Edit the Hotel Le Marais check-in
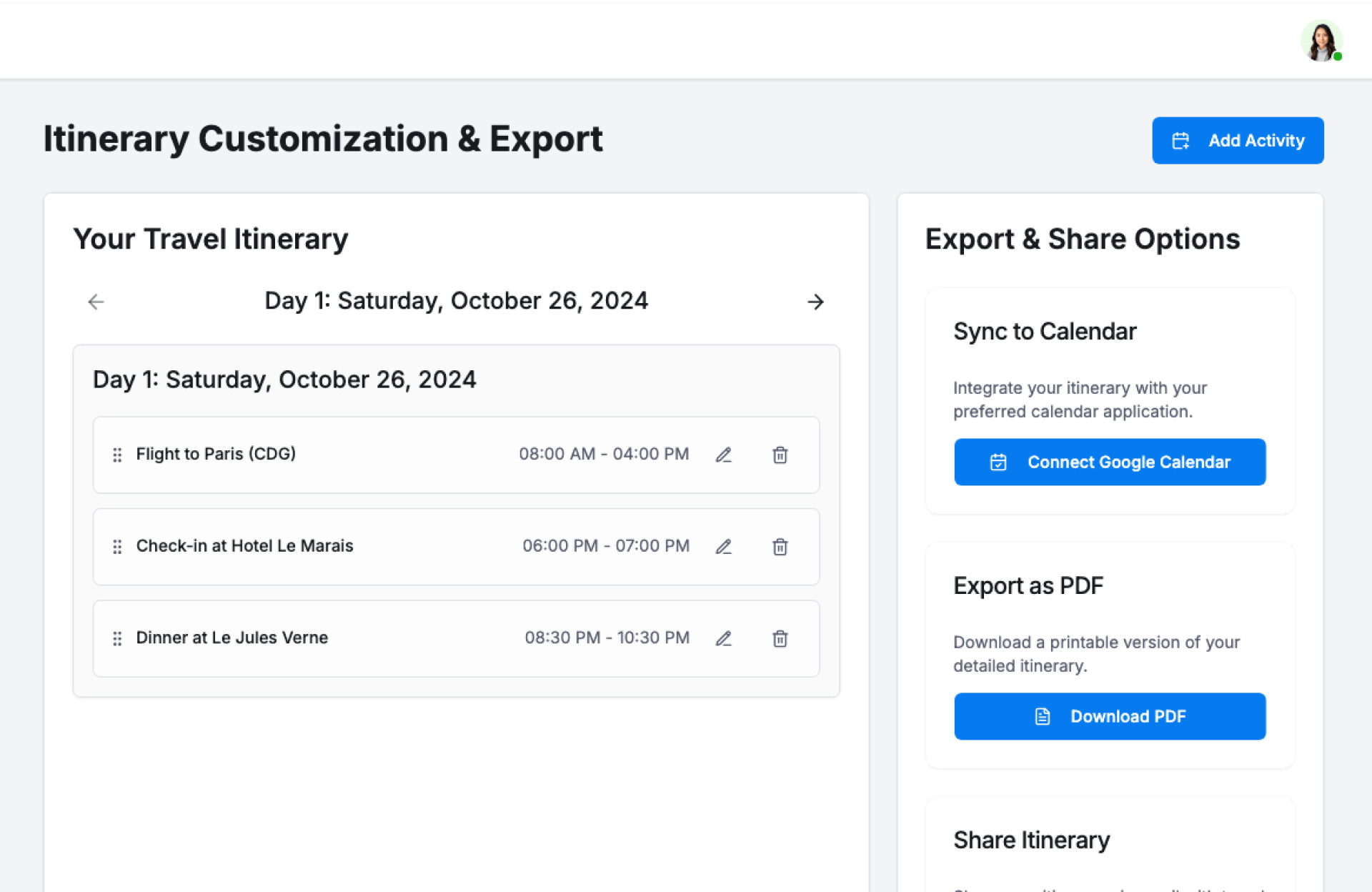The height and width of the screenshot is (892, 1372). [723, 547]
